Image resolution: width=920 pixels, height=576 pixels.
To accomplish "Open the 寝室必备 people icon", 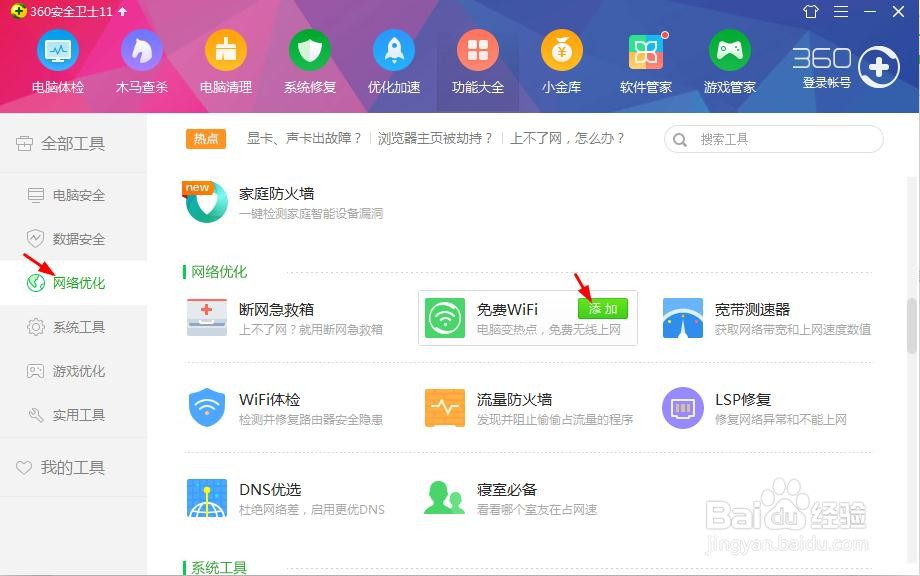I will (445, 497).
